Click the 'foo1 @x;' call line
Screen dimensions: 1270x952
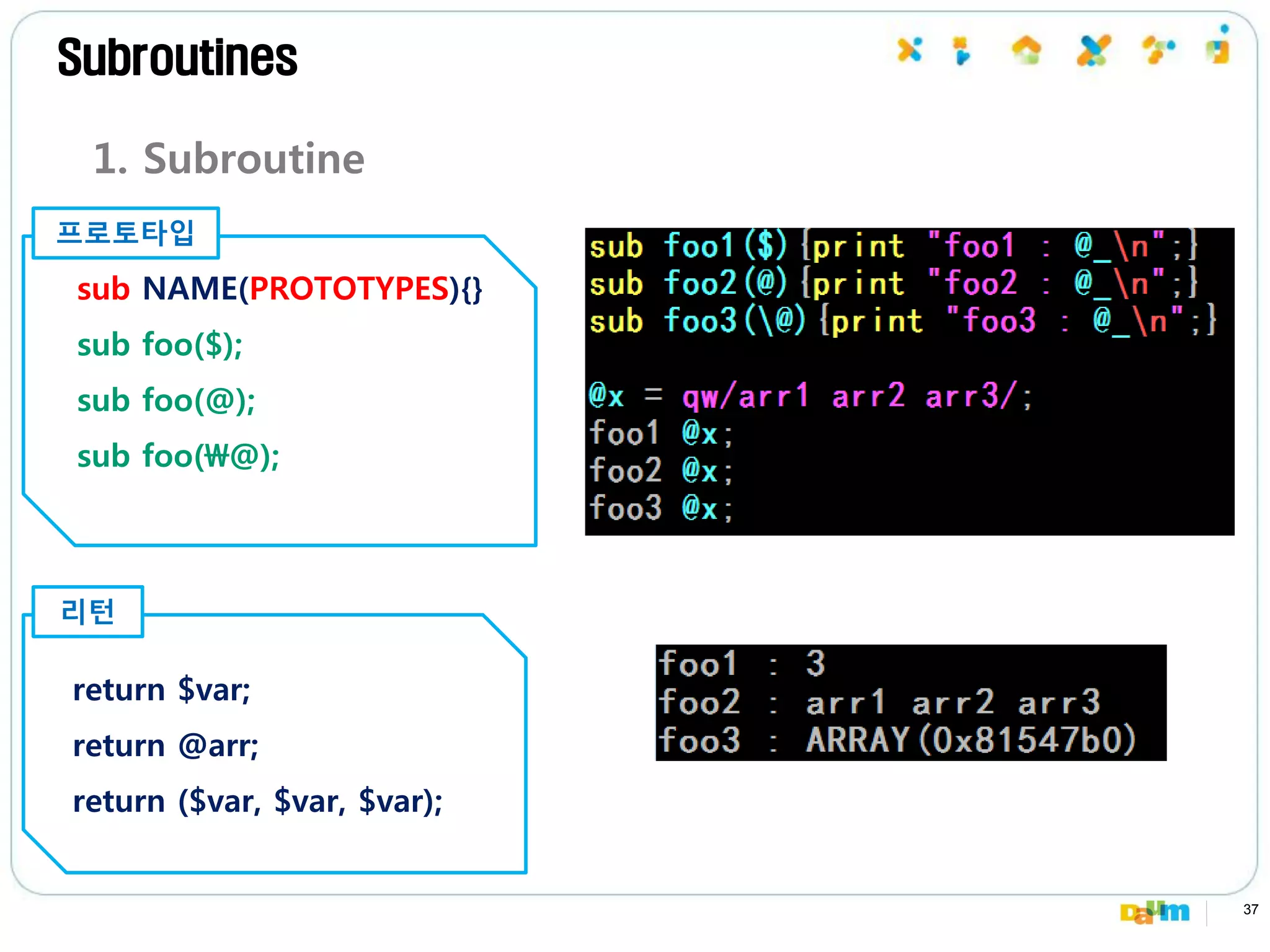click(660, 433)
